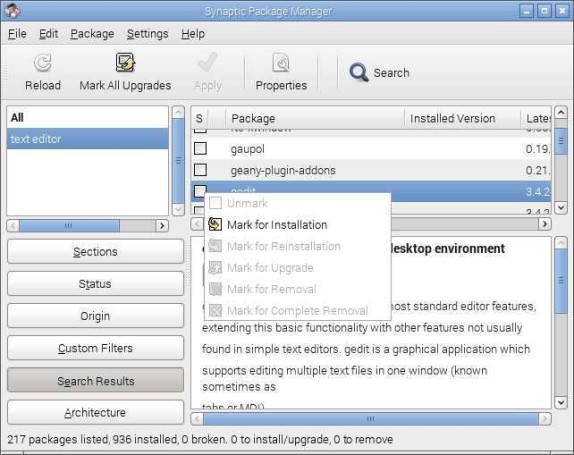Open the Settings menu
The image size is (574, 455).
(148, 34)
